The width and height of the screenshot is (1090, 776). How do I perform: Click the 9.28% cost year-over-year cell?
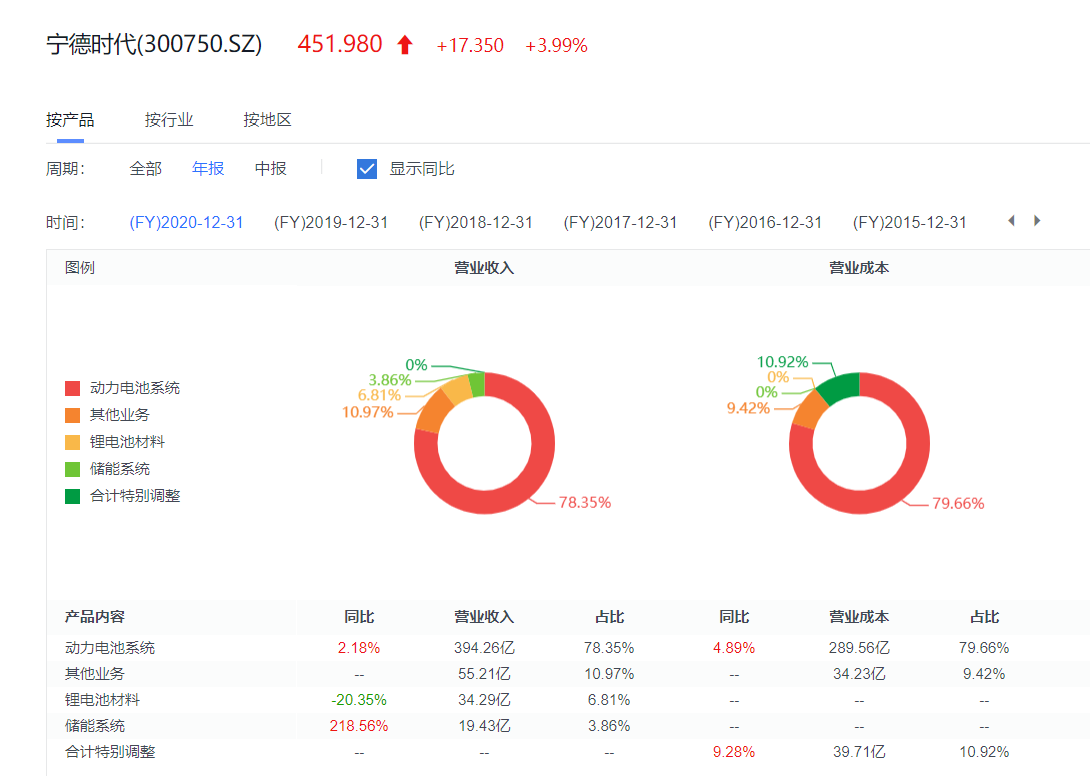[734, 752]
